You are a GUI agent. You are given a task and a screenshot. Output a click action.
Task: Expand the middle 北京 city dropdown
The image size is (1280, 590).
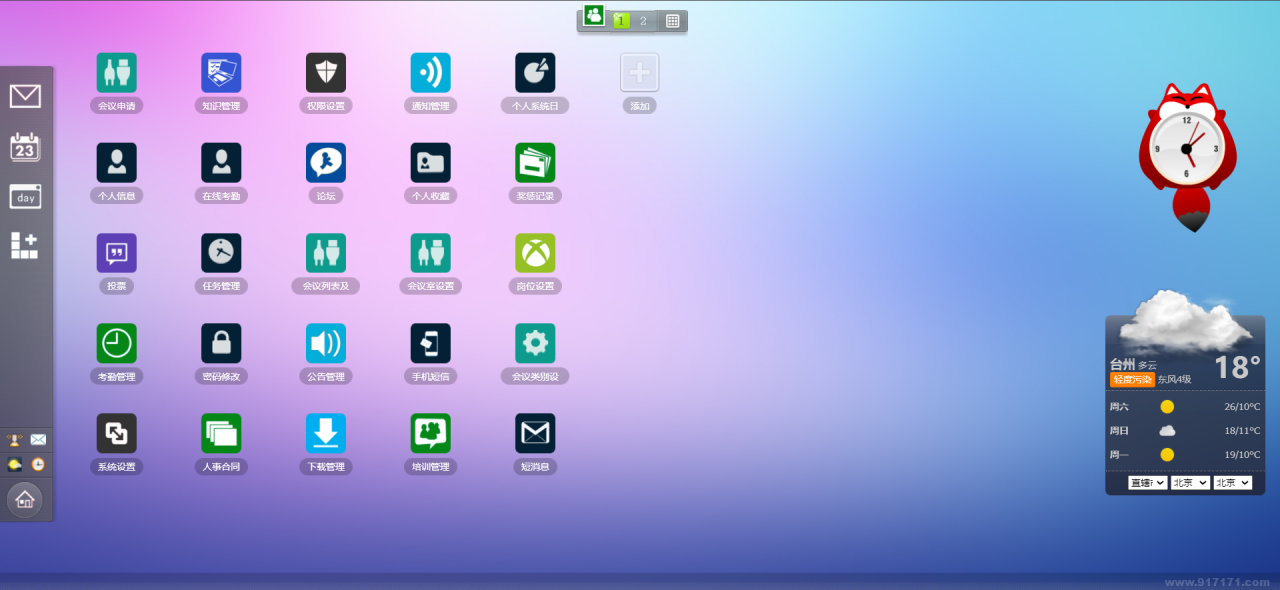pyautogui.click(x=1190, y=483)
